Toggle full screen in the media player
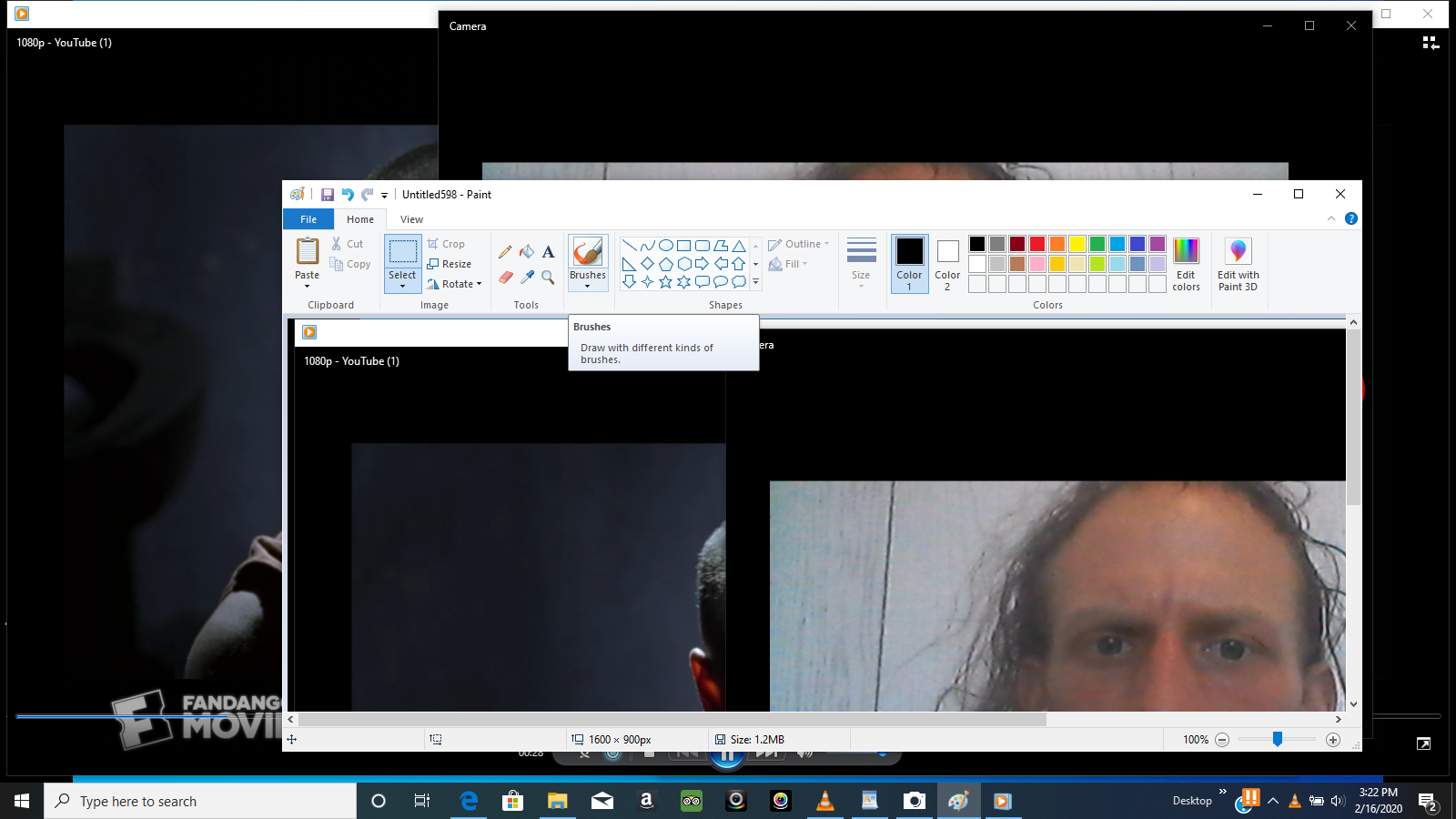 click(x=1423, y=743)
